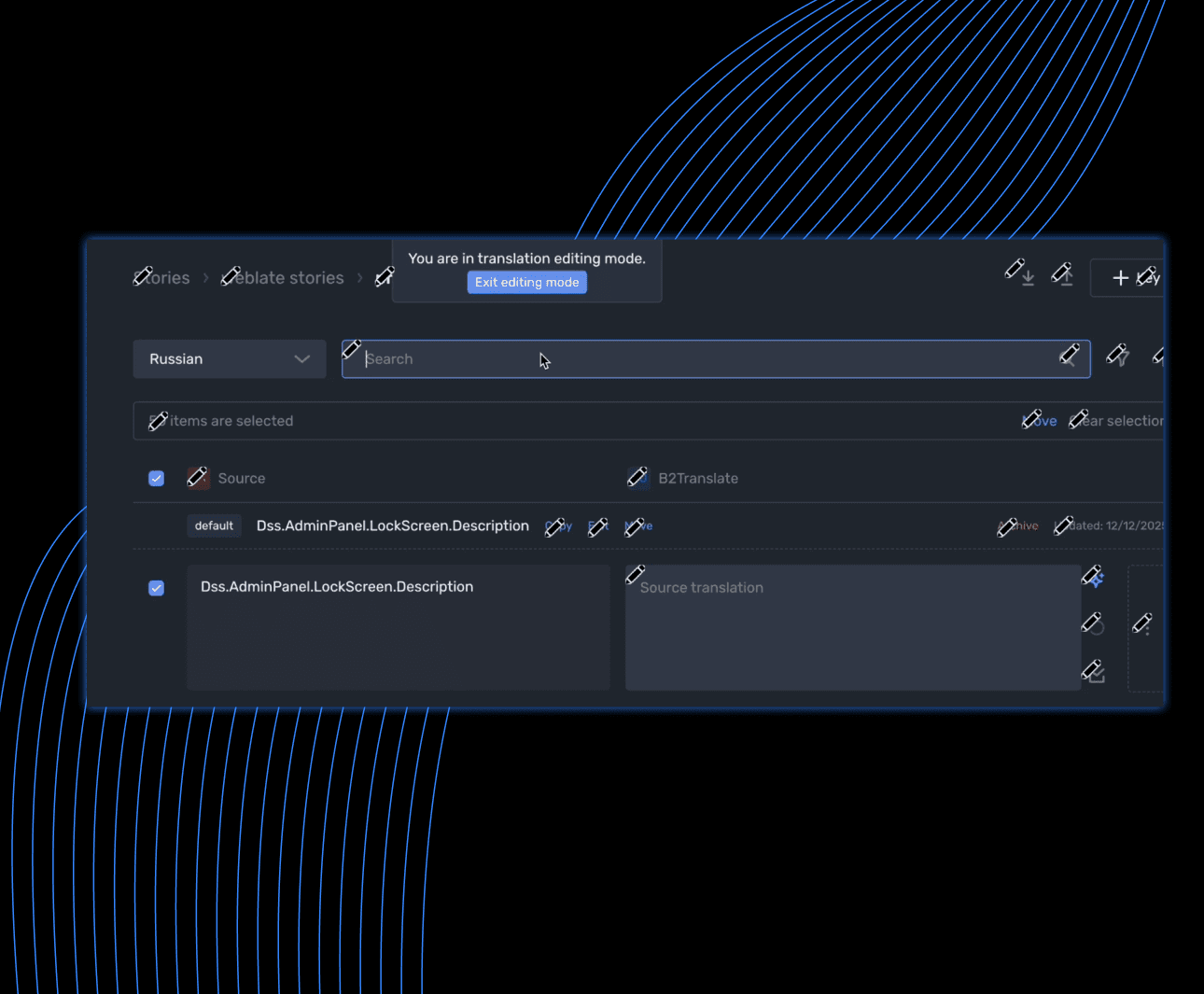
Task: Click the B2Translate column header
Action: click(x=698, y=479)
